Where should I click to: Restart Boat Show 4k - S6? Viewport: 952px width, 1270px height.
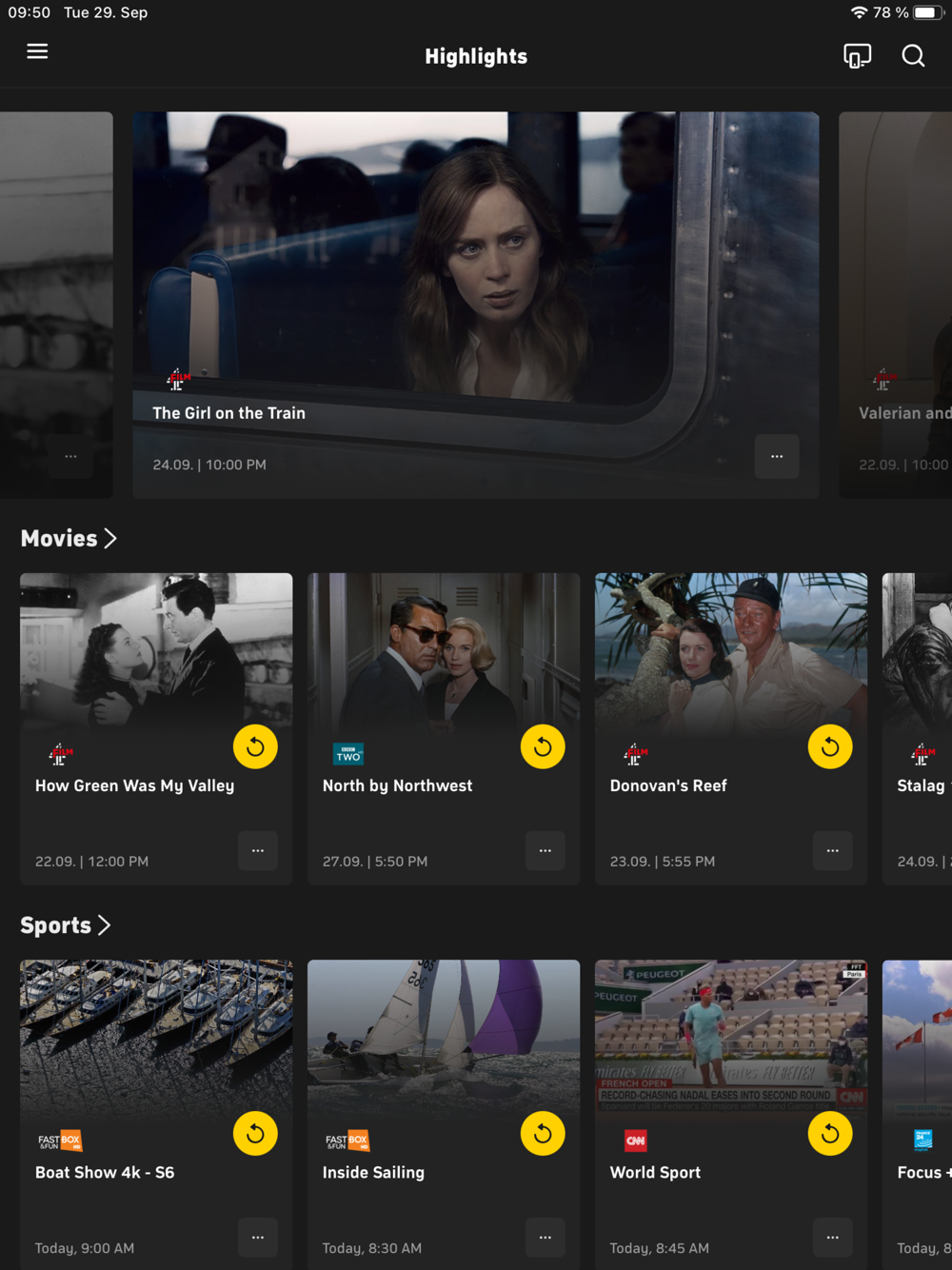pos(255,1134)
